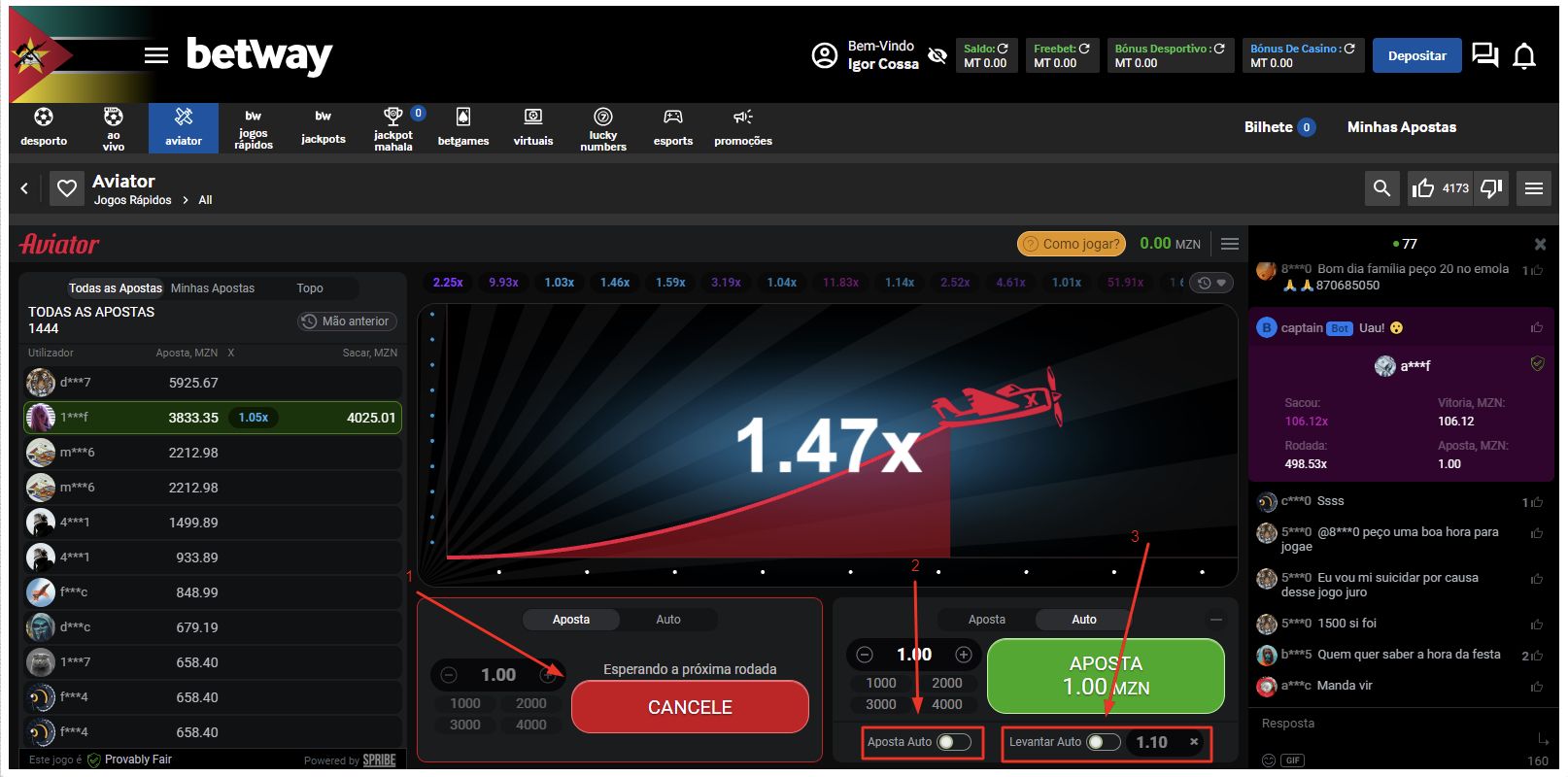Image resolution: width=1568 pixels, height=777 pixels.
Task: Toggle the Aposta Auto switch
Action: [954, 742]
